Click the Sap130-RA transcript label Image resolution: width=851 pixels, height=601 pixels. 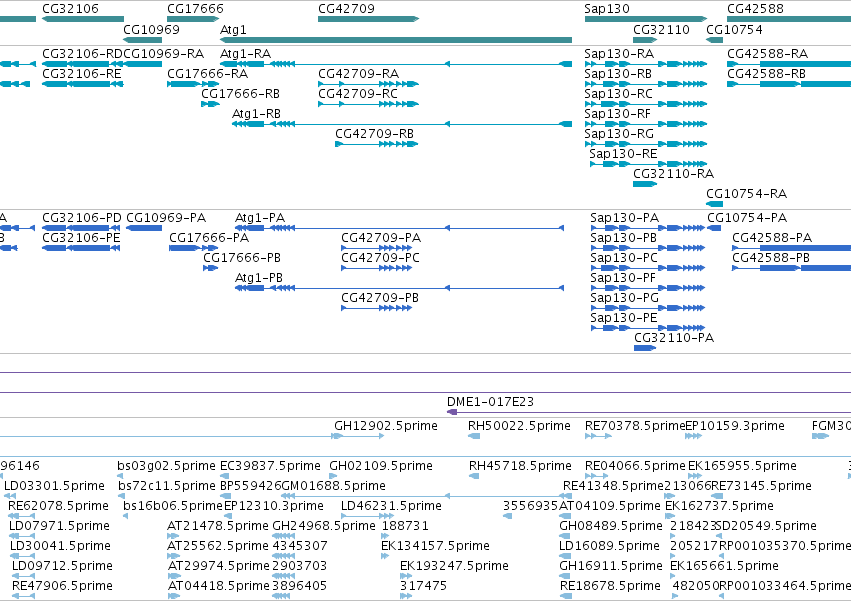[x=619, y=54]
